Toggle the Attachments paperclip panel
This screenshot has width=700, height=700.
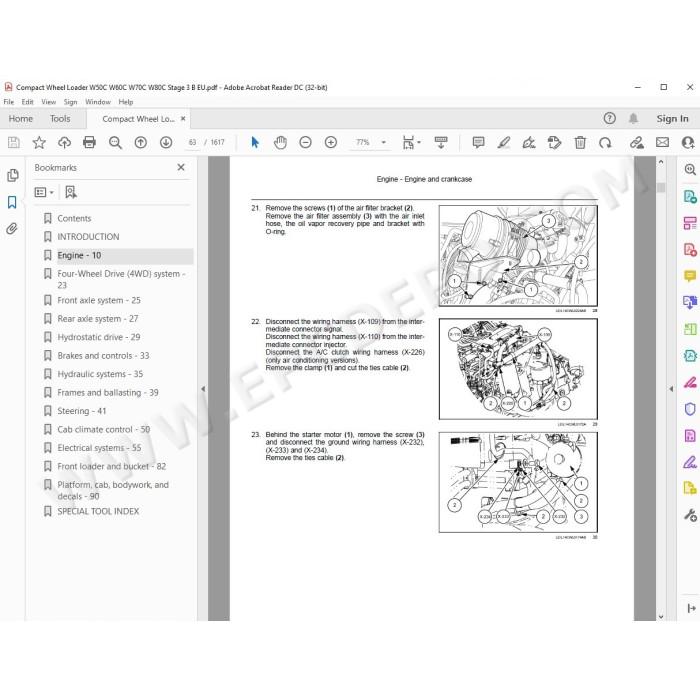(x=12, y=229)
